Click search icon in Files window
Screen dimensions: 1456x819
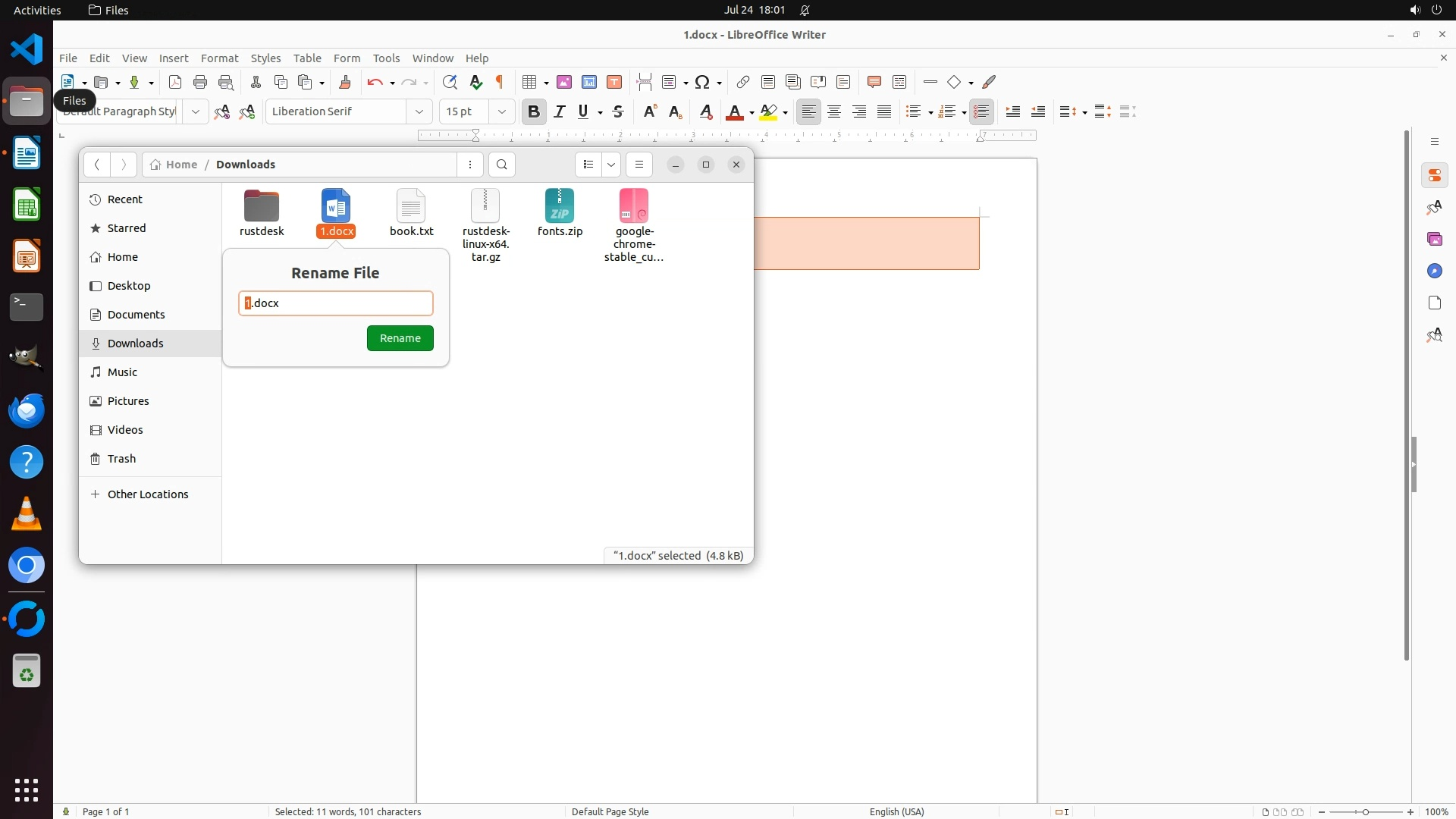502,165
